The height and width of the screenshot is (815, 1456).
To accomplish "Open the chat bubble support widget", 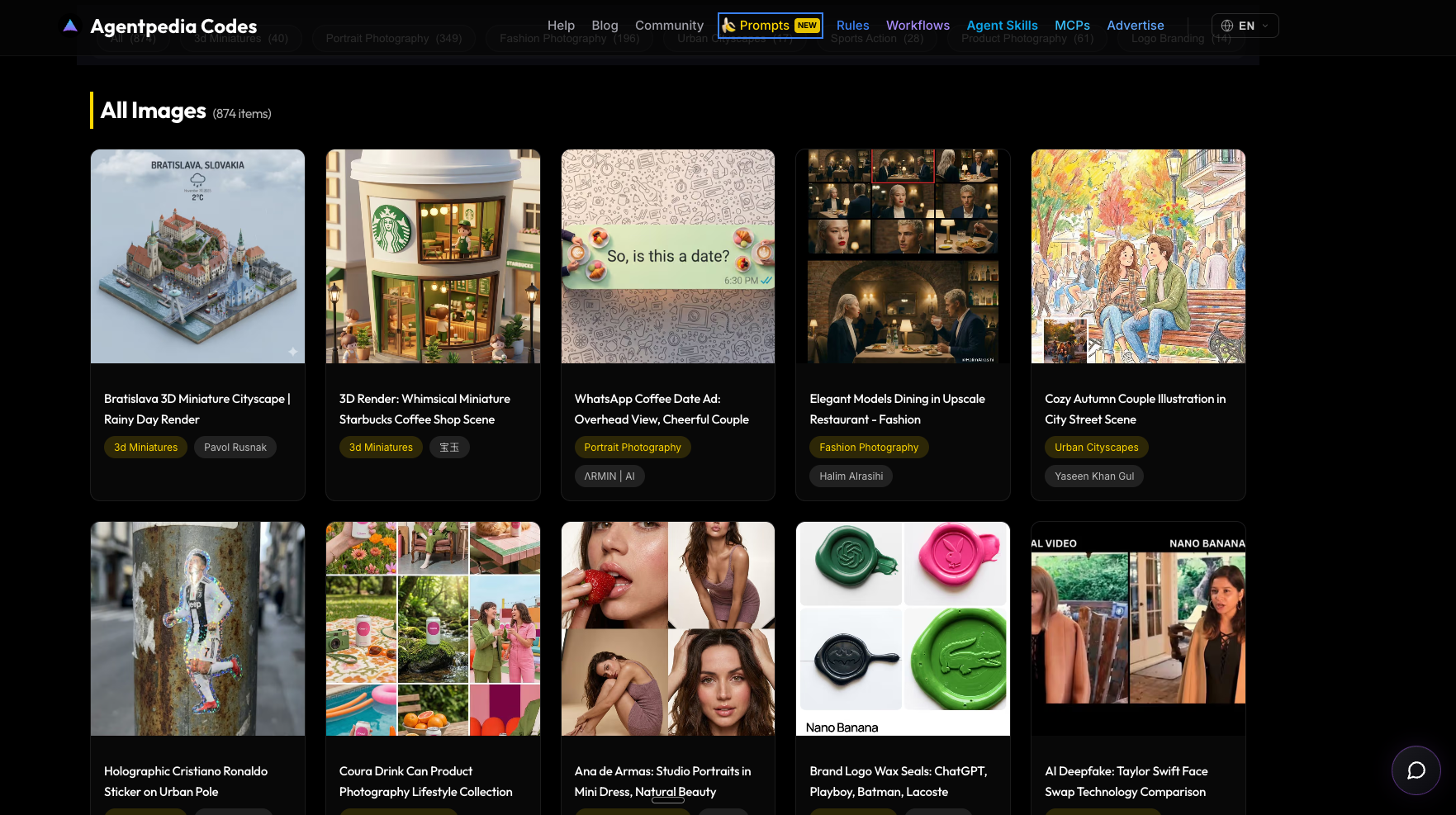I will click(x=1416, y=770).
